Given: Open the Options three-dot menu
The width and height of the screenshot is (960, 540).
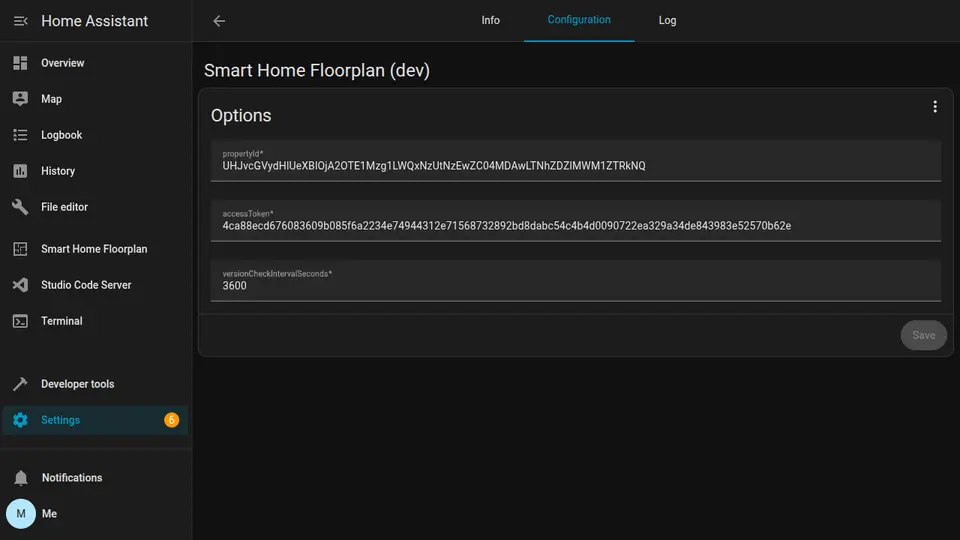Looking at the screenshot, I should point(935,107).
